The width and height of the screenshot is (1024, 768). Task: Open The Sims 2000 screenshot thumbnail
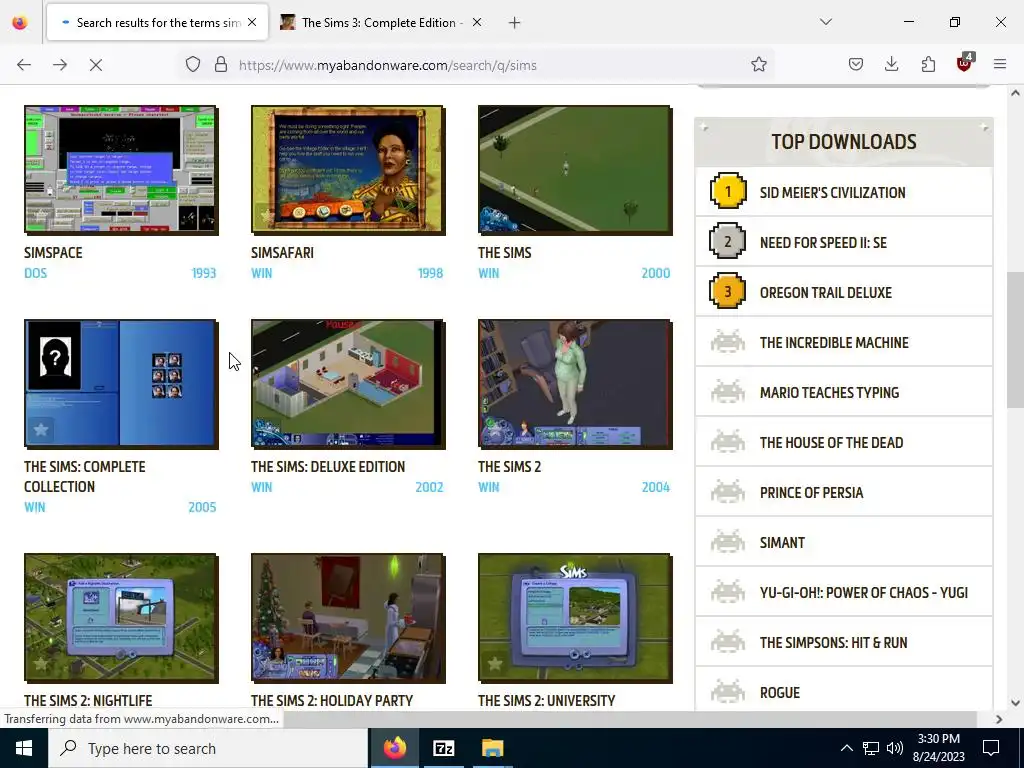coord(575,170)
